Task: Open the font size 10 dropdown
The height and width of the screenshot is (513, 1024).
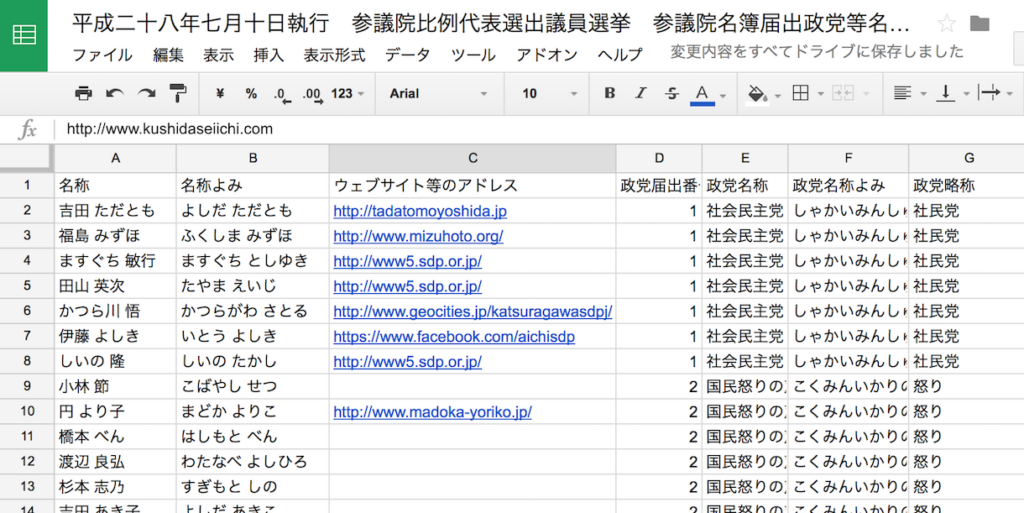Action: 543,93
